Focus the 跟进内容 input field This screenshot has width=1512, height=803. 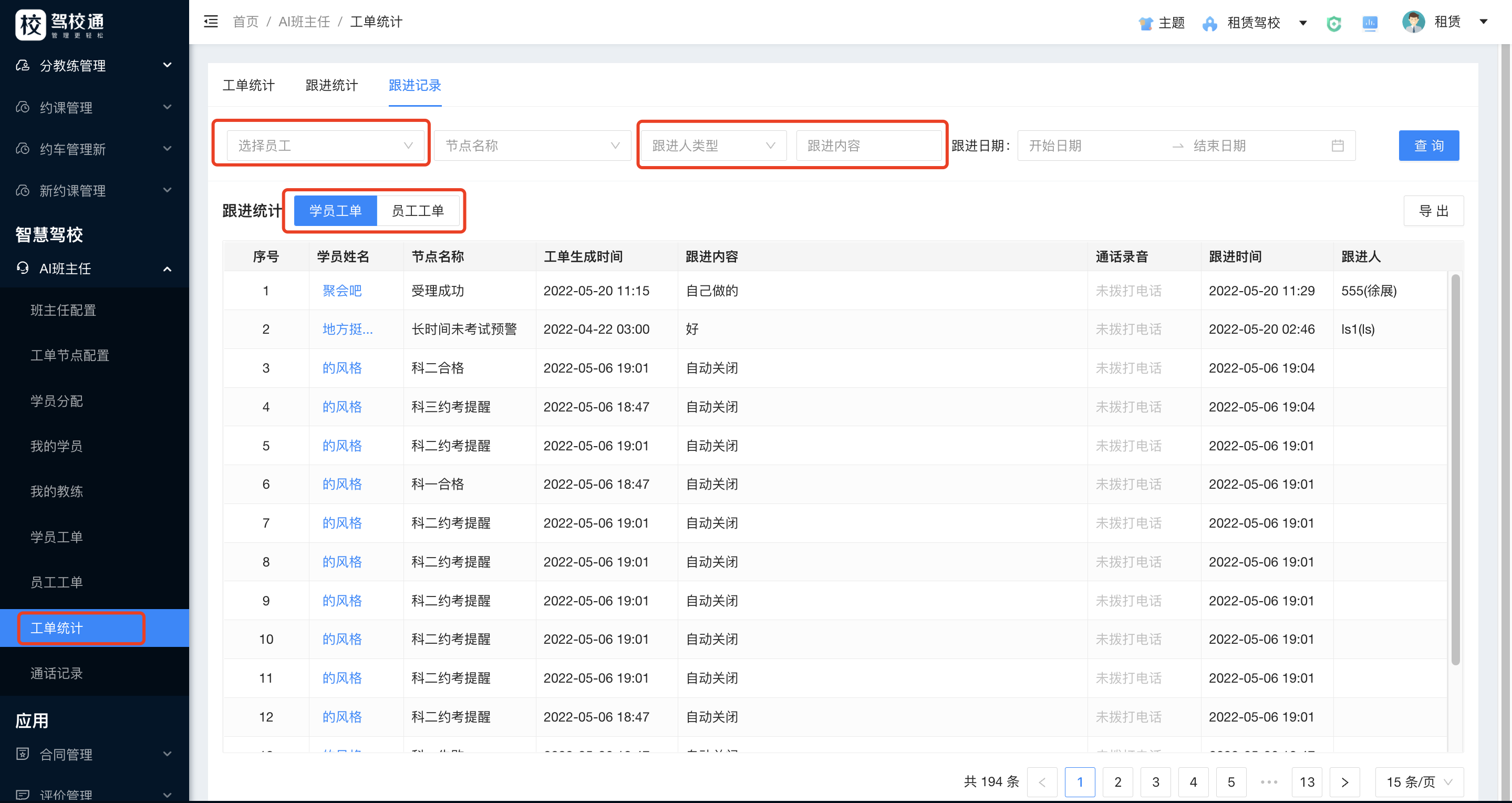869,146
